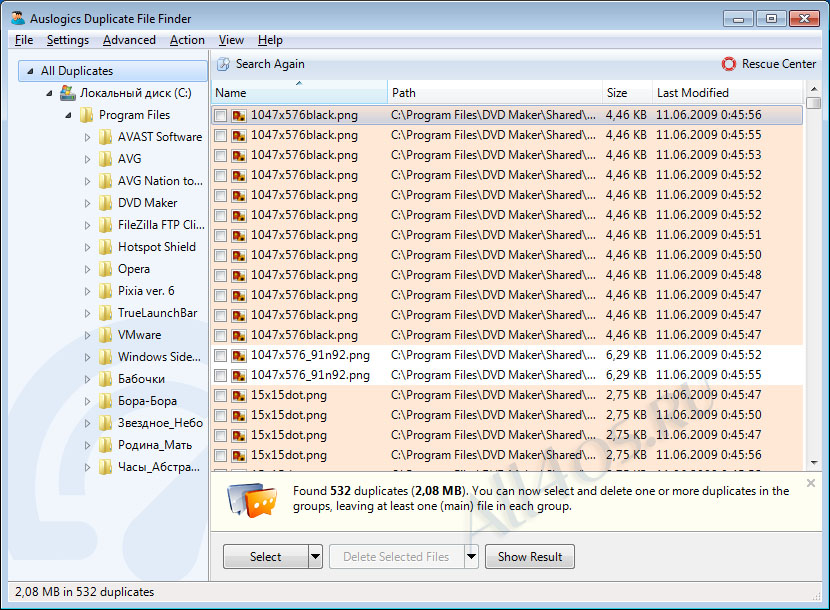Click the Search Again refresh icon
The height and width of the screenshot is (610, 830).
click(223, 64)
